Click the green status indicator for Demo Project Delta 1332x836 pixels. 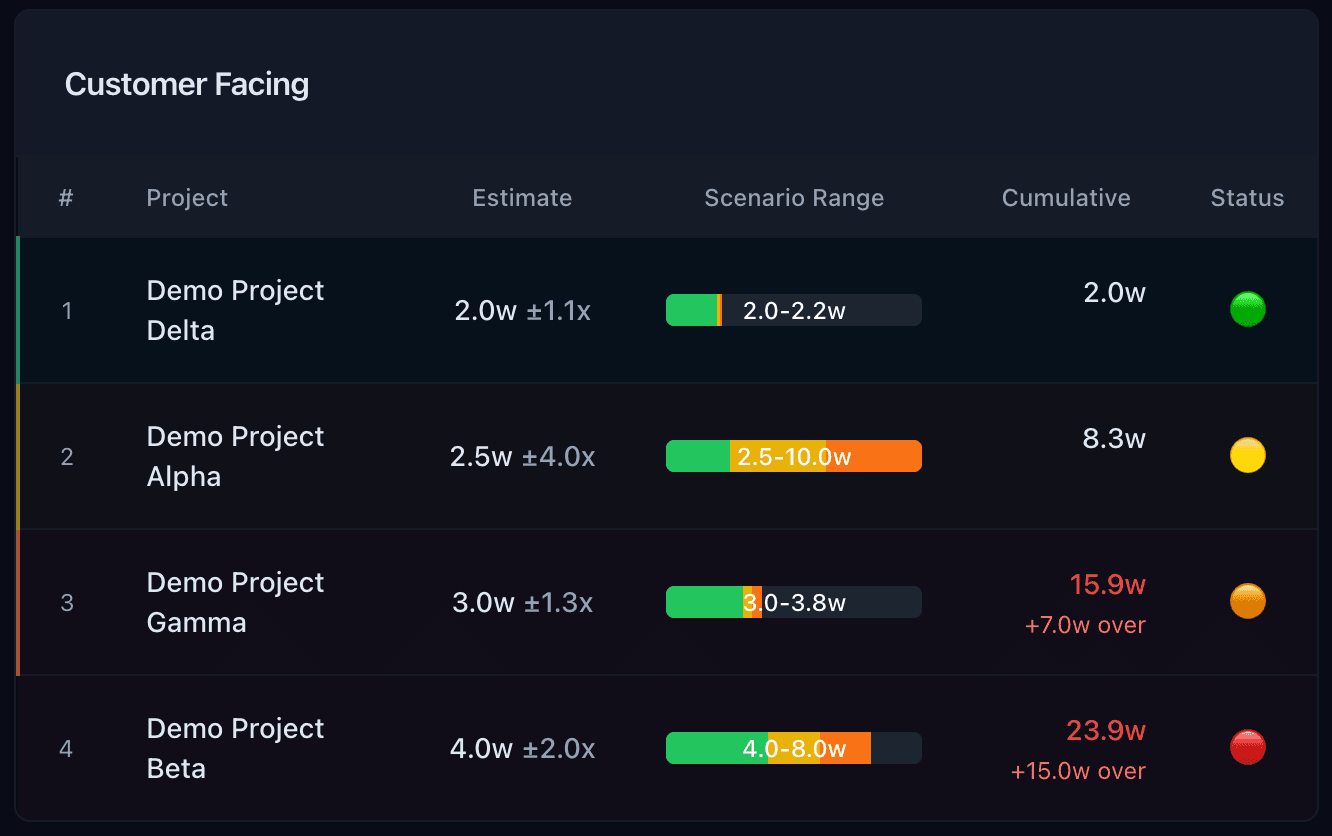[1247, 309]
